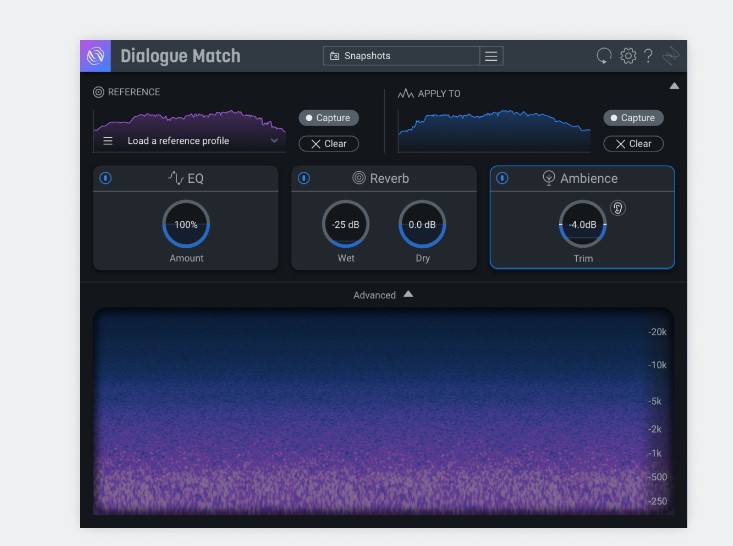The width and height of the screenshot is (733, 546).
Task: Open the snapshots hamburger menu
Action: click(x=491, y=56)
